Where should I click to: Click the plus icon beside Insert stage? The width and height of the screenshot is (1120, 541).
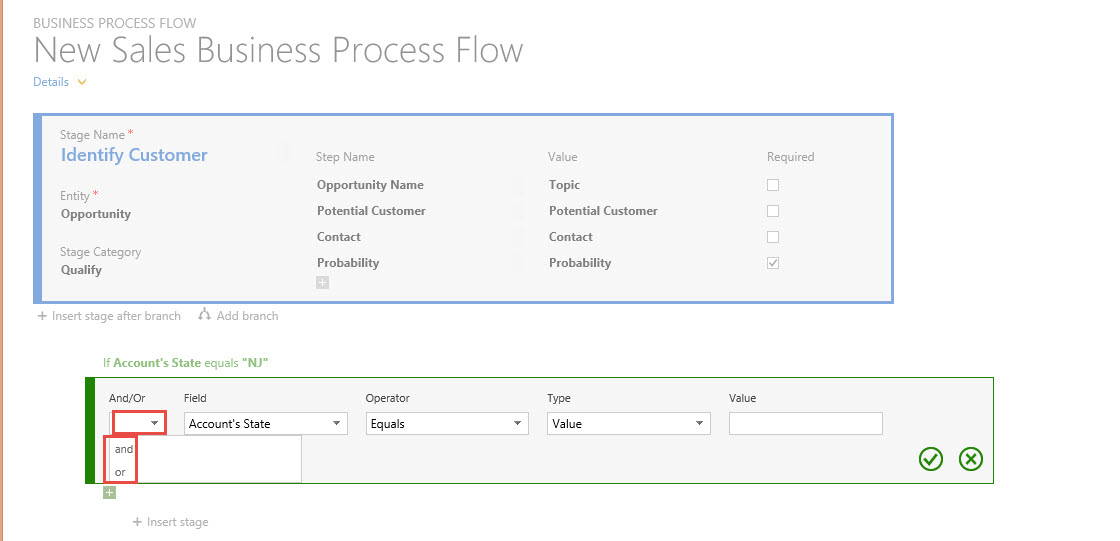click(137, 522)
